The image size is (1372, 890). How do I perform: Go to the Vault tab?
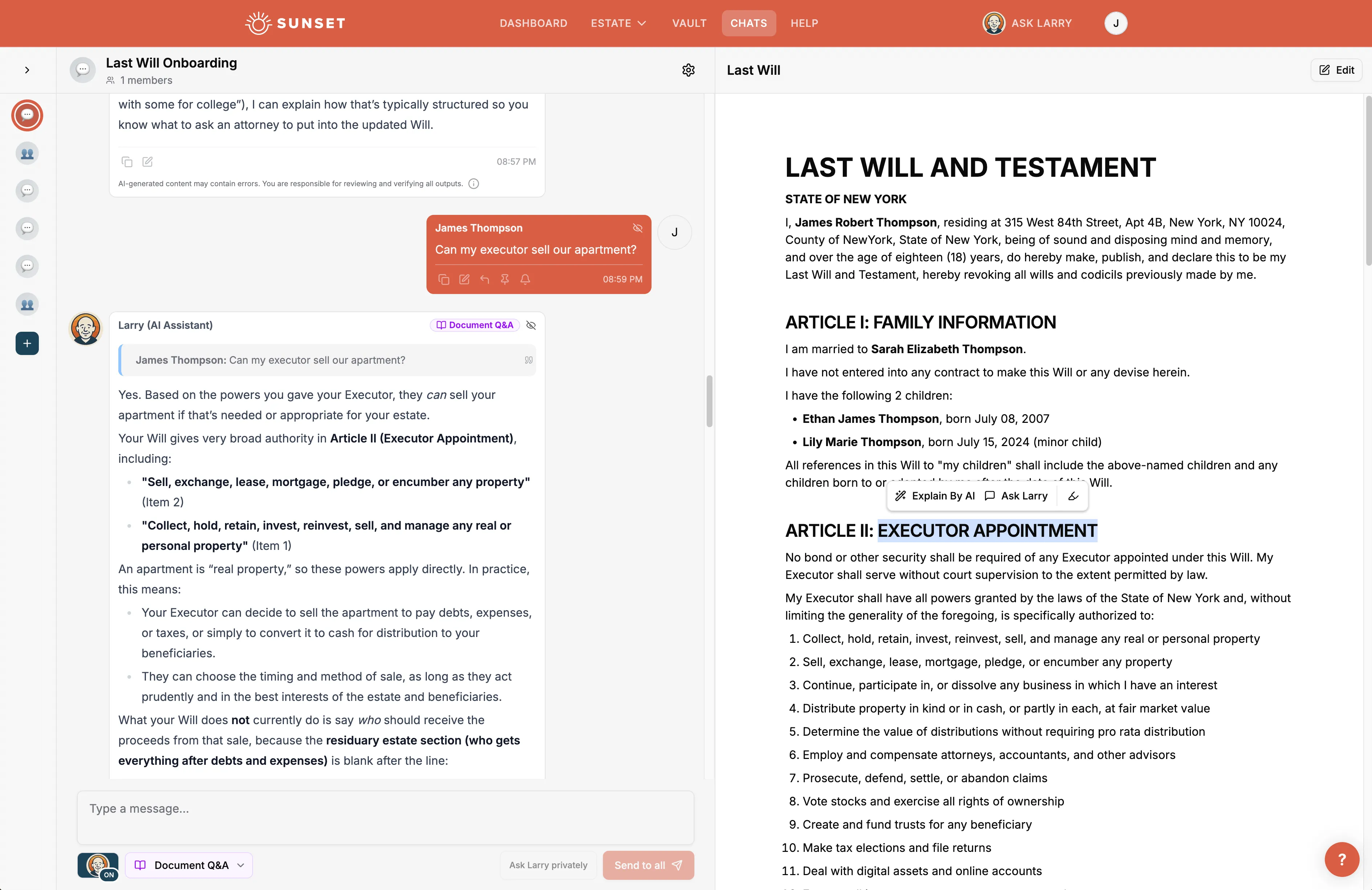click(689, 23)
